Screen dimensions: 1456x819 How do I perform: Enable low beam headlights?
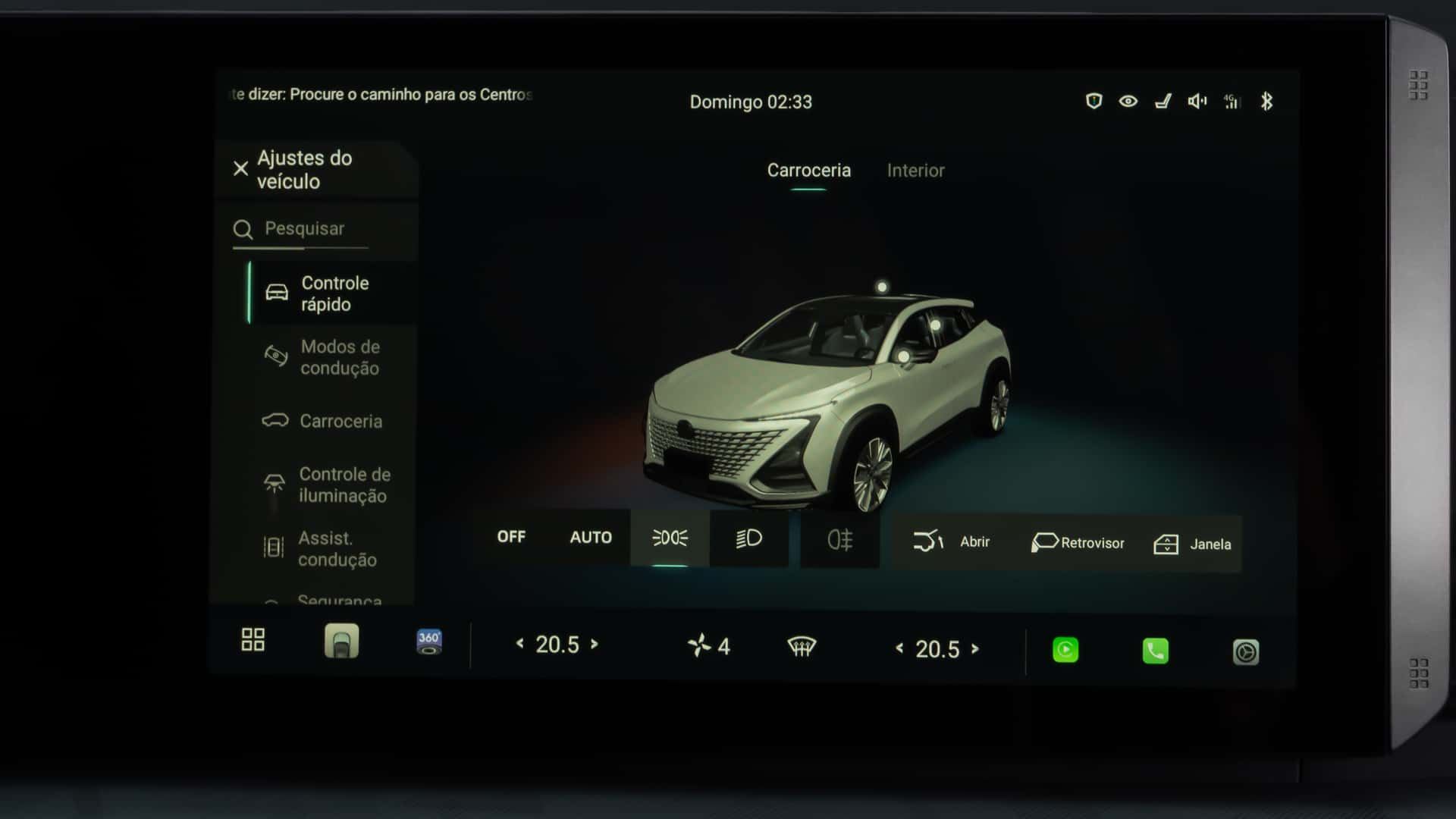pos(748,538)
